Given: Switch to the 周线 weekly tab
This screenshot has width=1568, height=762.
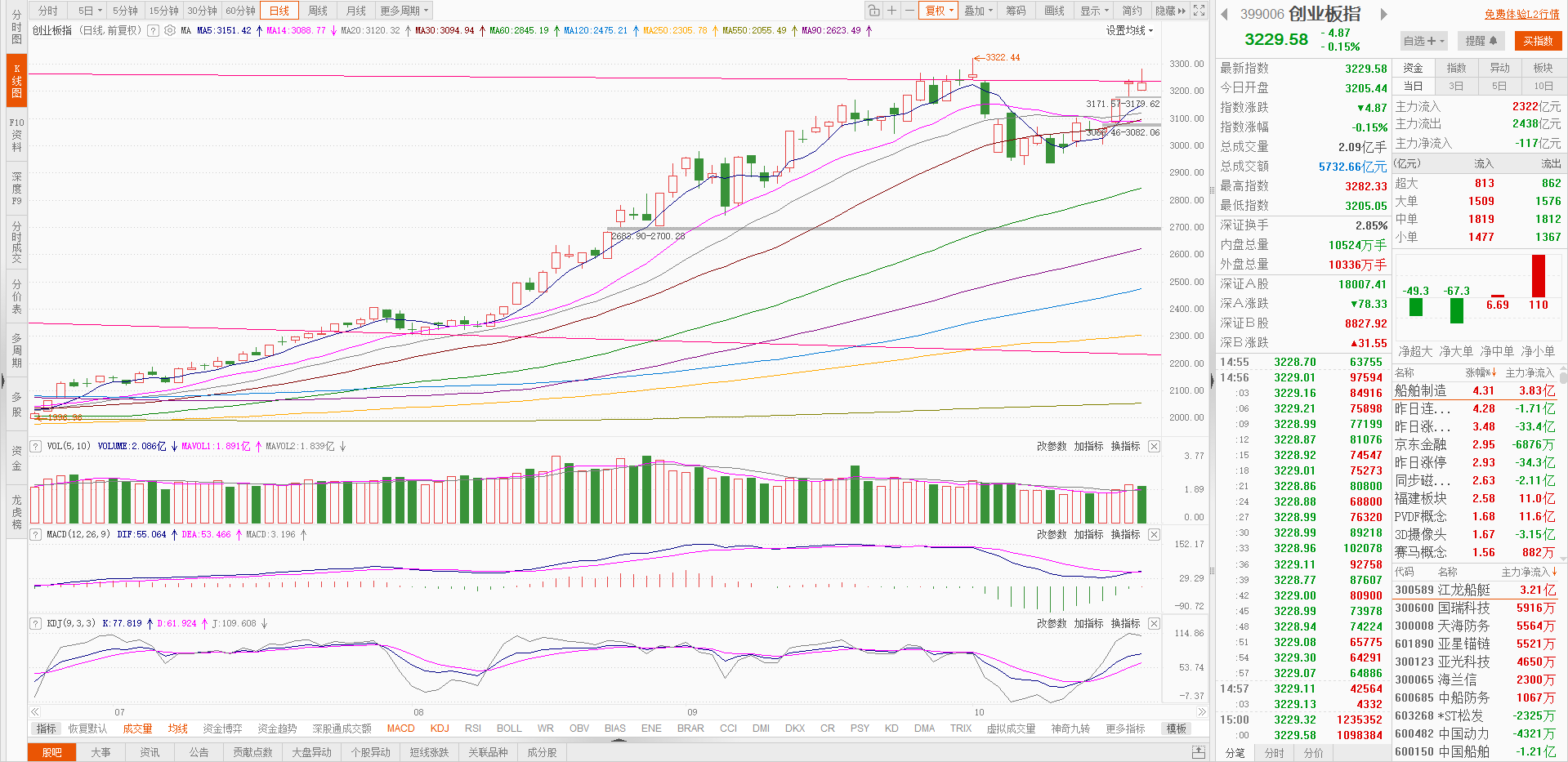Looking at the screenshot, I should point(318,11).
